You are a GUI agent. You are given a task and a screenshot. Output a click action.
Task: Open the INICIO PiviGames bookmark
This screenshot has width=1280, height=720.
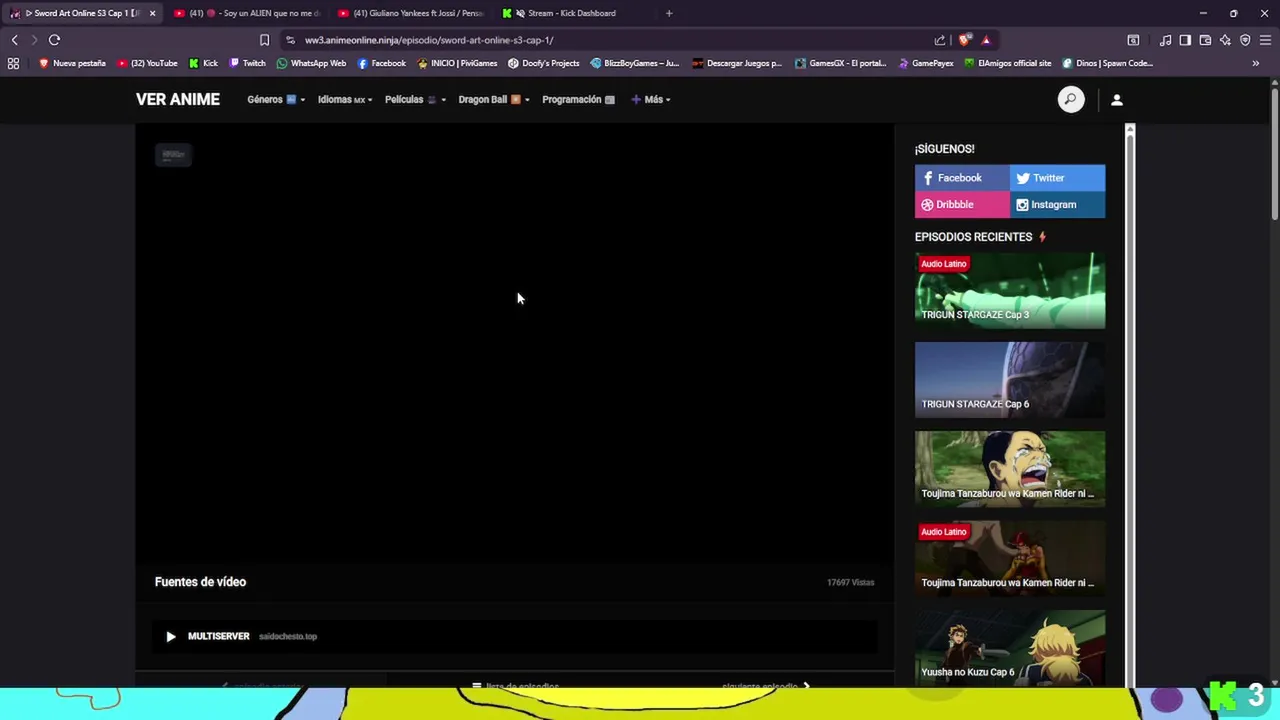pos(457,63)
